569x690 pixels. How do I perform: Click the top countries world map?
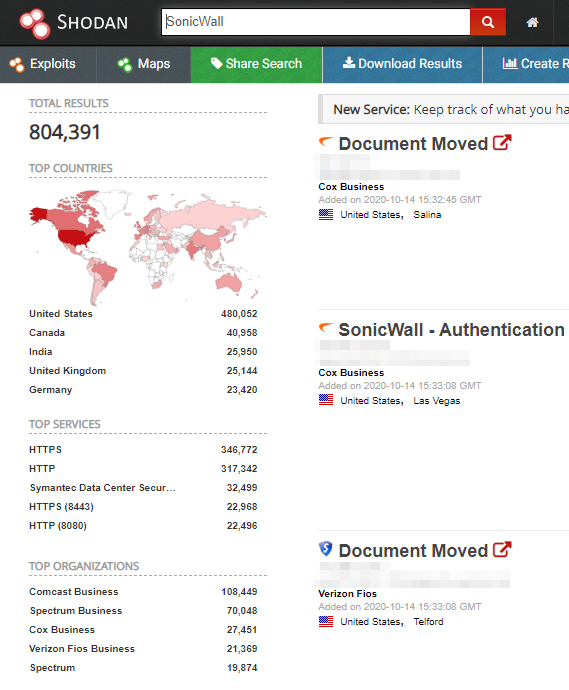pyautogui.click(x=148, y=246)
